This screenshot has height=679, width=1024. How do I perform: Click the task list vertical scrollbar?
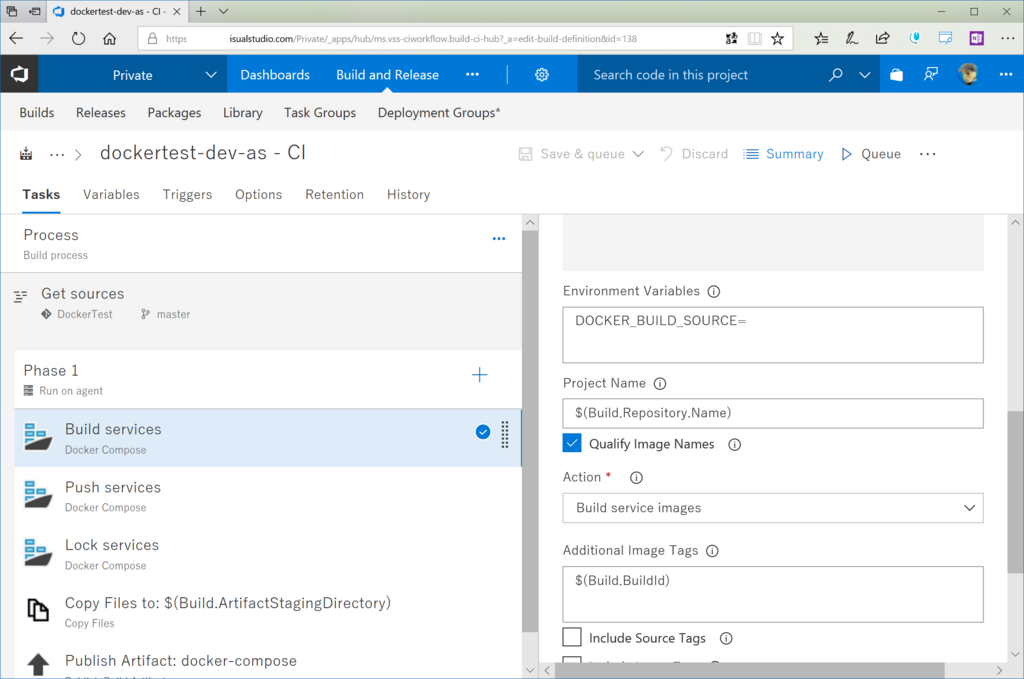pyautogui.click(x=530, y=431)
